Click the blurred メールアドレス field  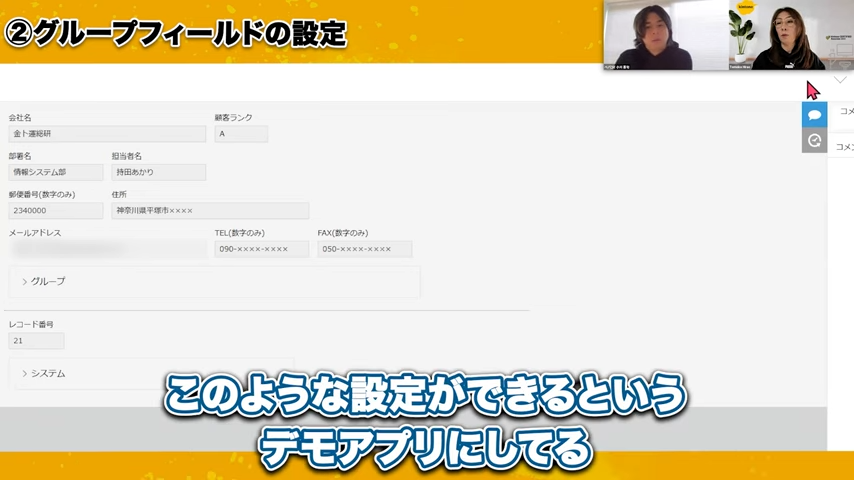(107, 249)
